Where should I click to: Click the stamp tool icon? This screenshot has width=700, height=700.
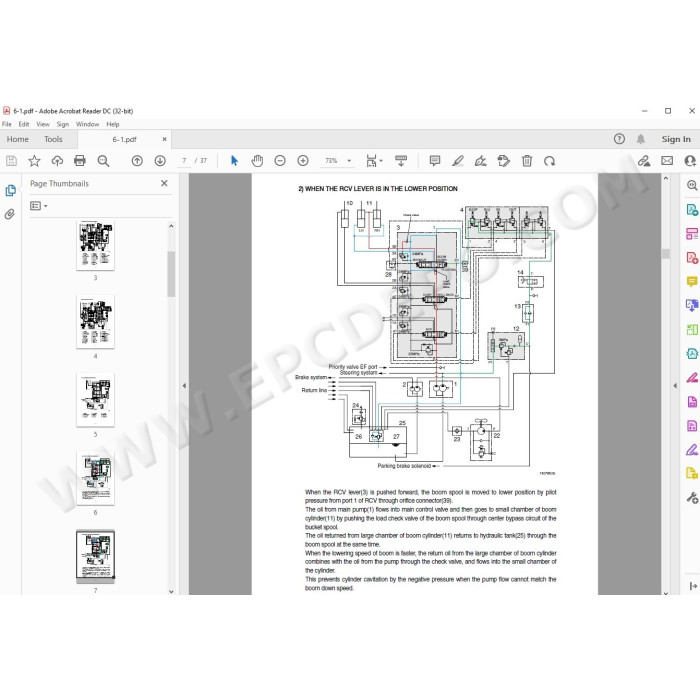[504, 161]
